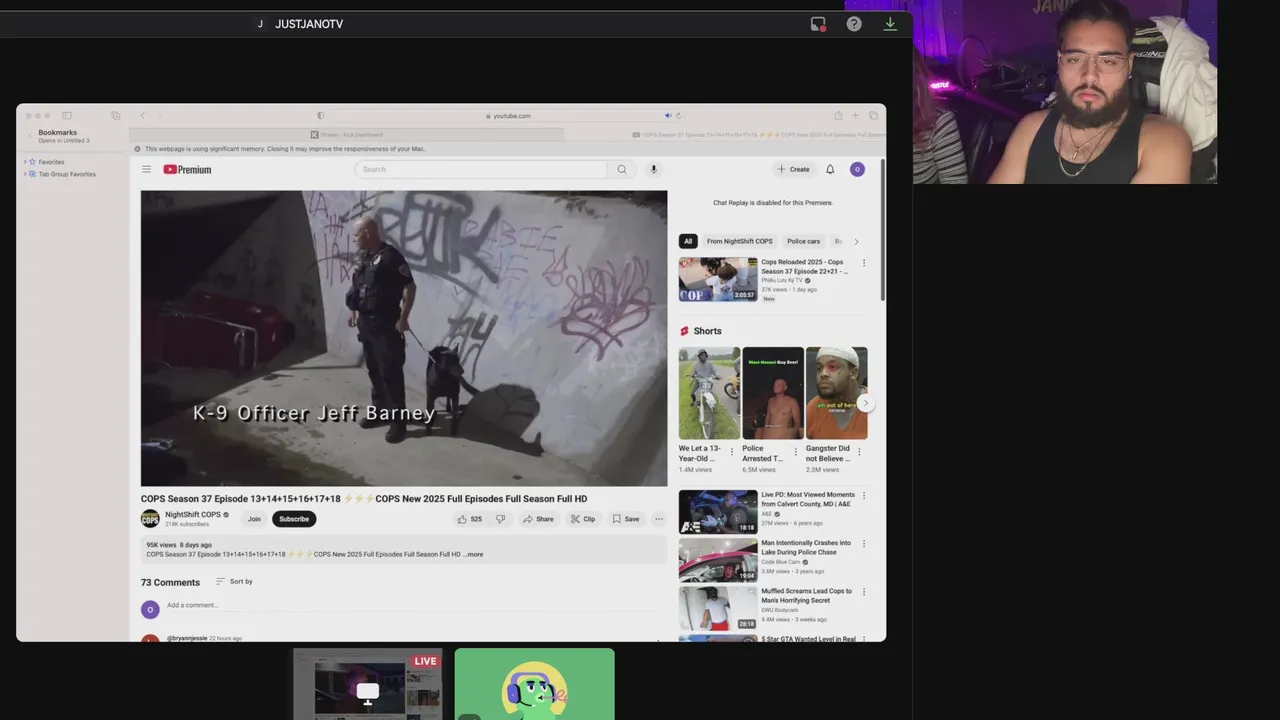The height and width of the screenshot is (720, 1280).
Task: Dismiss the significant memory warning banner
Action: point(138,149)
